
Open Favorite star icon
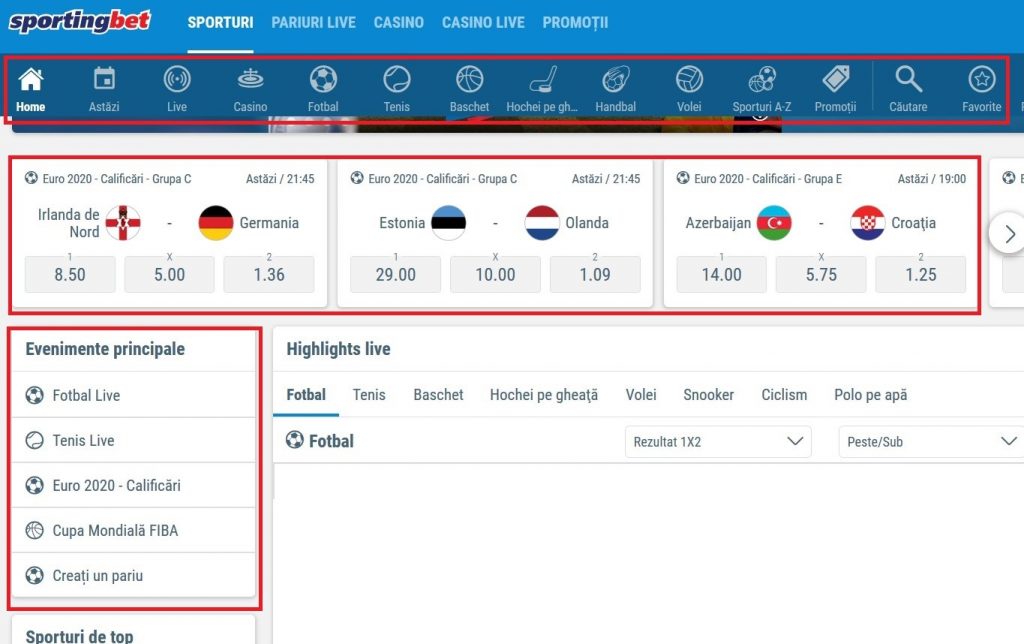pos(981,79)
